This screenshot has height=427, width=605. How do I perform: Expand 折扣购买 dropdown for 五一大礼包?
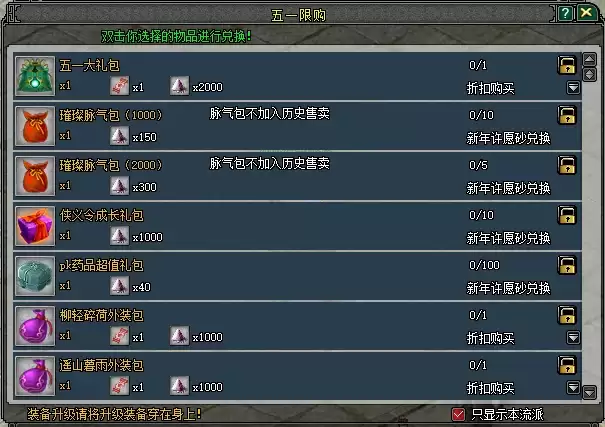click(x=573, y=88)
